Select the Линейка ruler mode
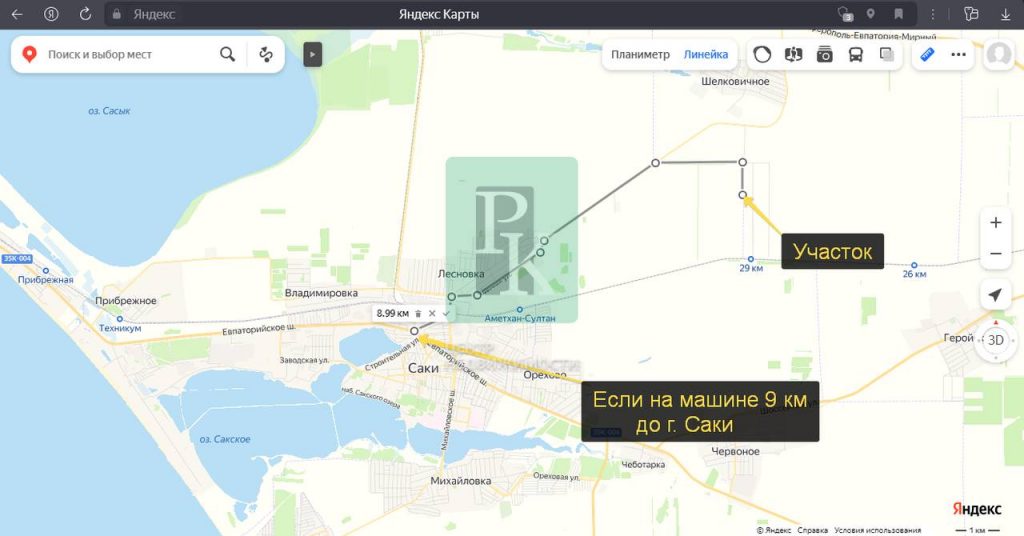This screenshot has height=536, width=1024. 705,54
